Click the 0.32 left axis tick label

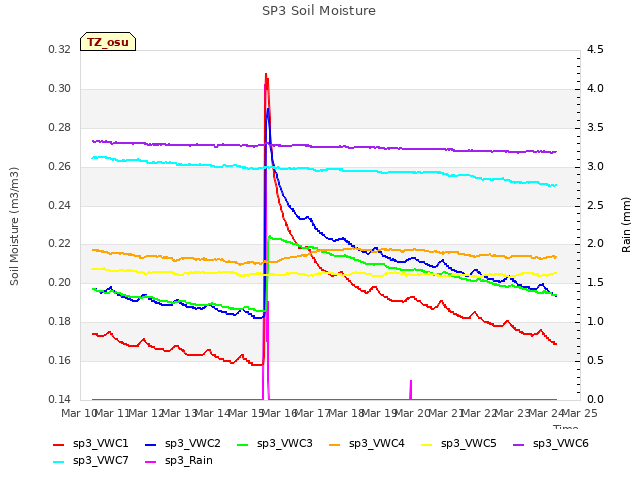click(60, 49)
